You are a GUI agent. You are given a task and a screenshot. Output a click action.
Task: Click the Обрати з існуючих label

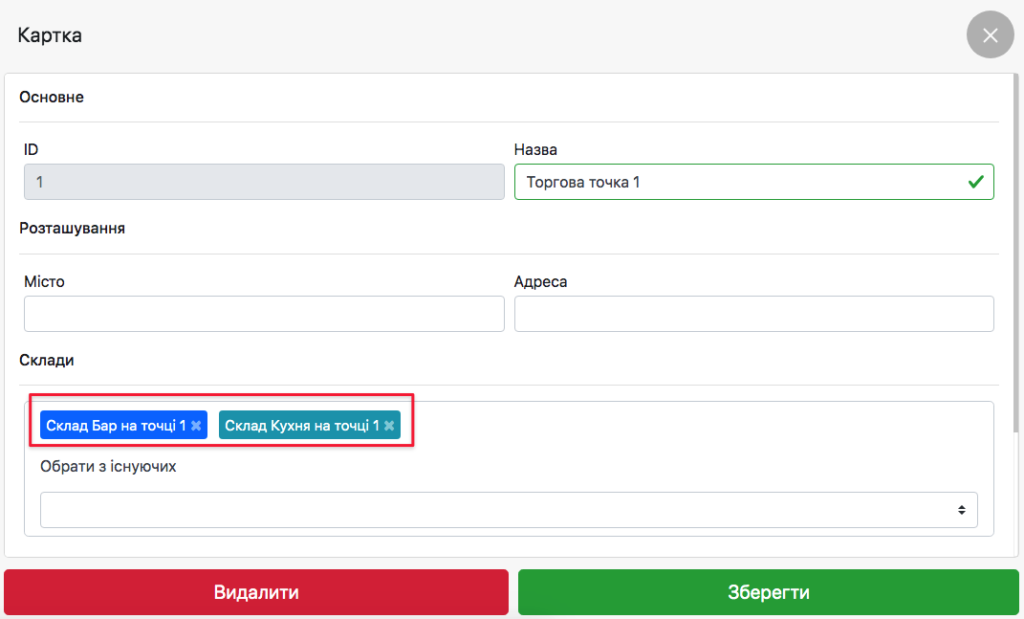tap(108, 467)
